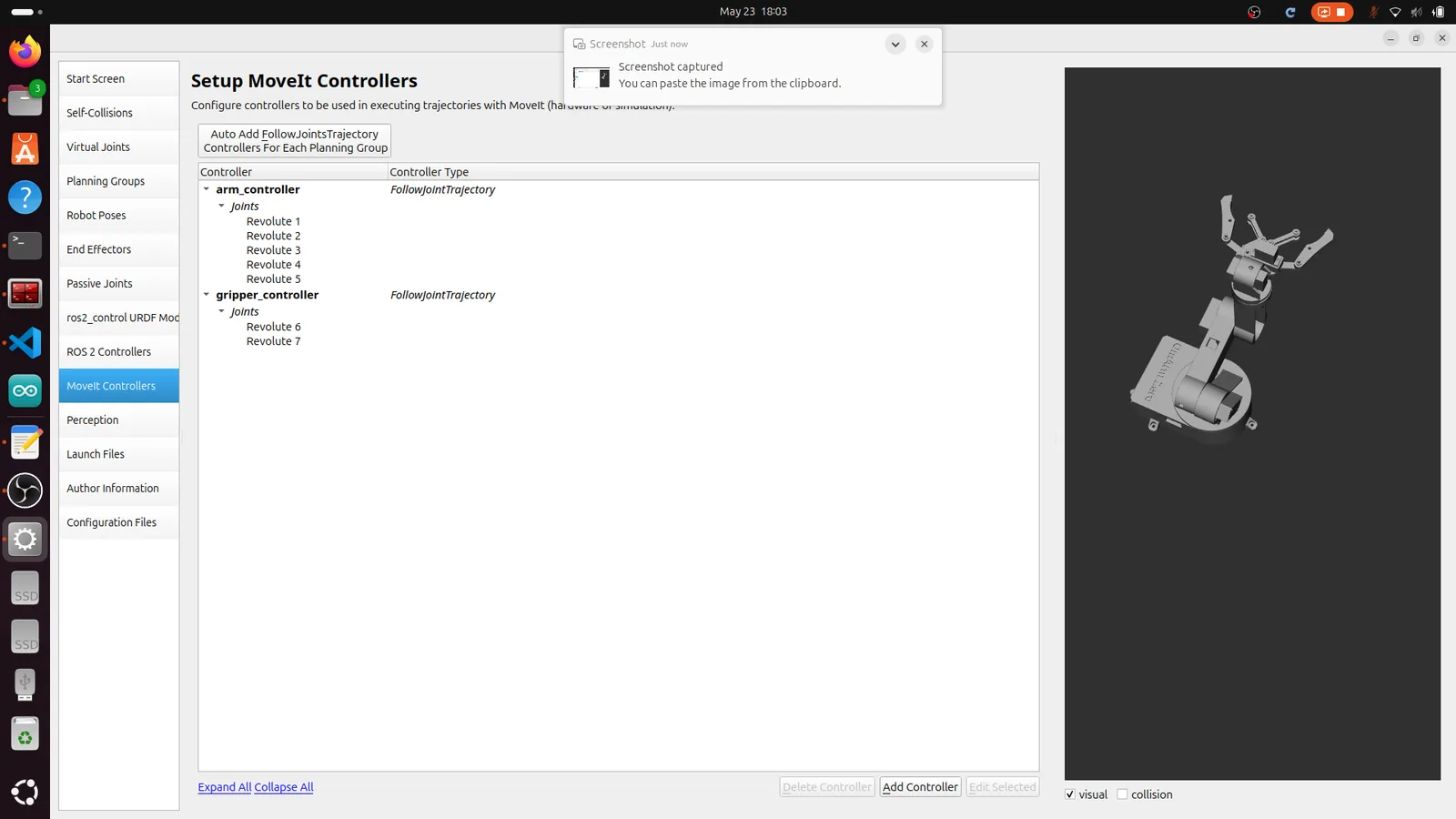Open the Wi-Fi network indicator

1394,12
